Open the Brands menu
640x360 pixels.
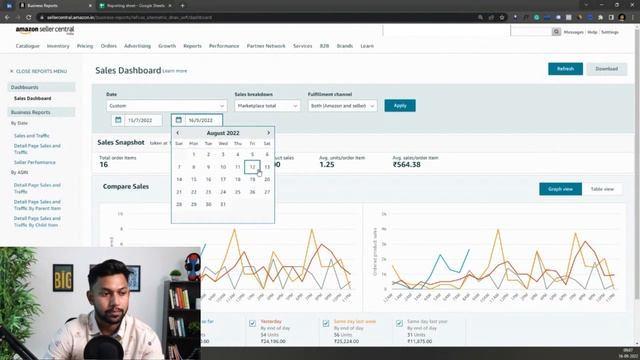[345, 46]
